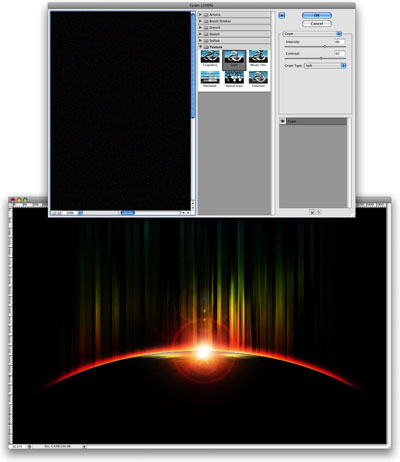Click the red close button of document window
The height and width of the screenshot is (462, 400).
point(13,200)
